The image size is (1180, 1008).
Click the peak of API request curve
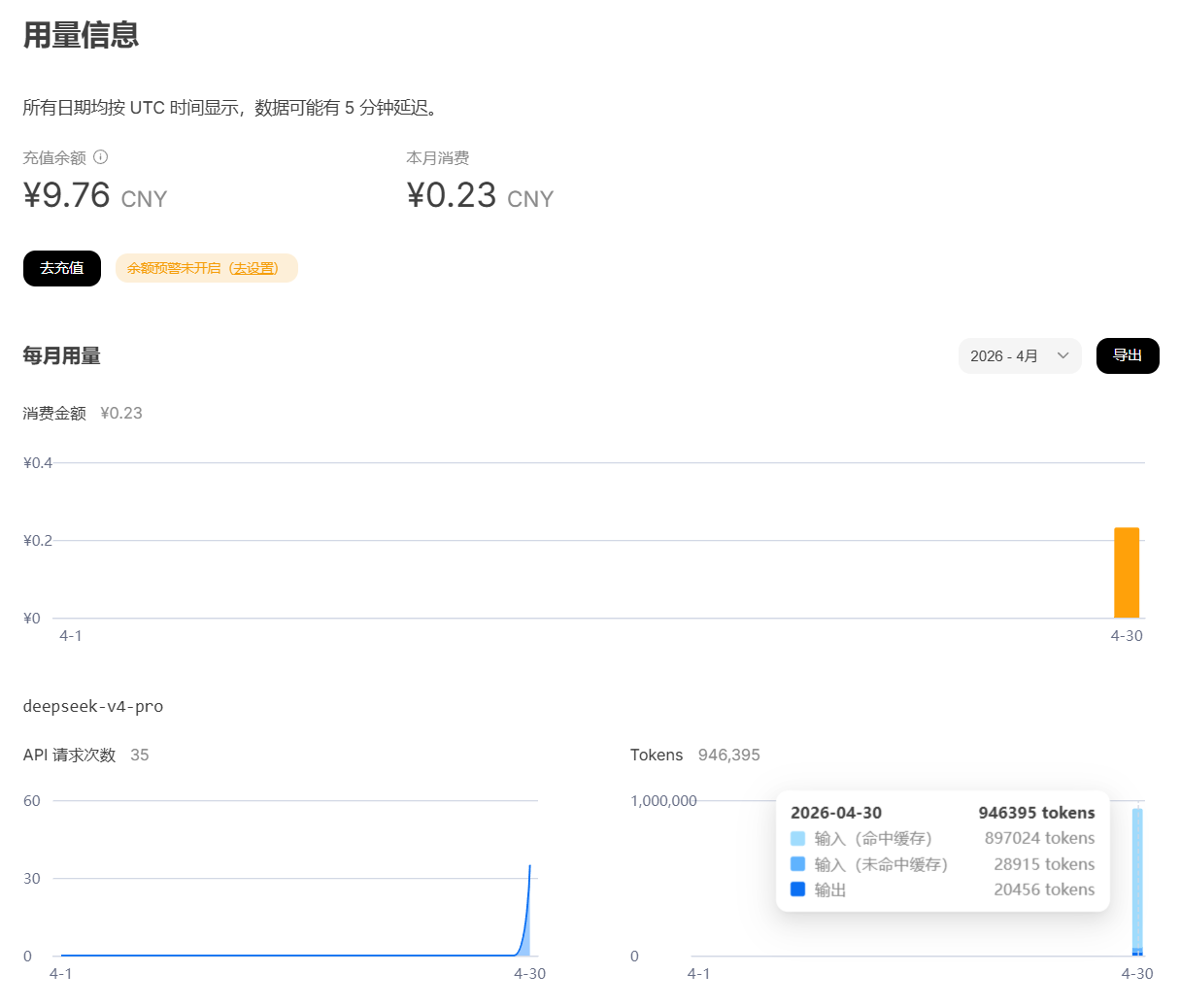tap(529, 866)
